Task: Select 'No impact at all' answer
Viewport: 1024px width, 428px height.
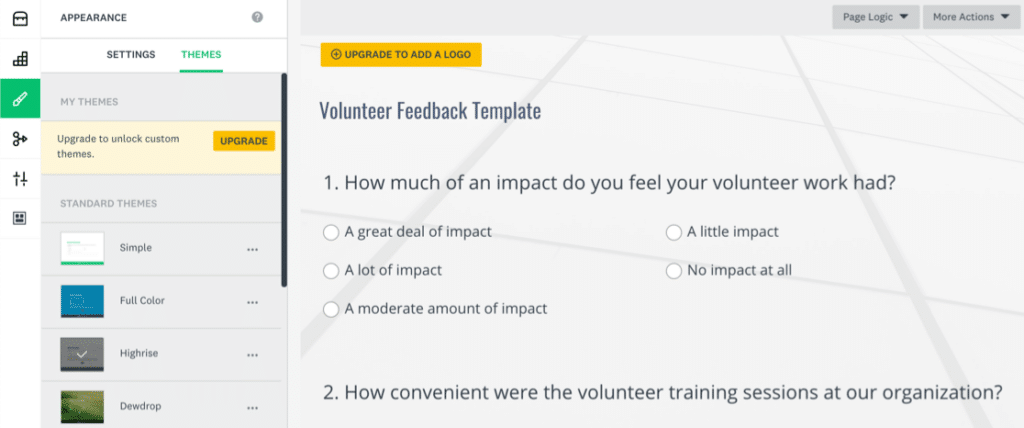Action: [674, 270]
